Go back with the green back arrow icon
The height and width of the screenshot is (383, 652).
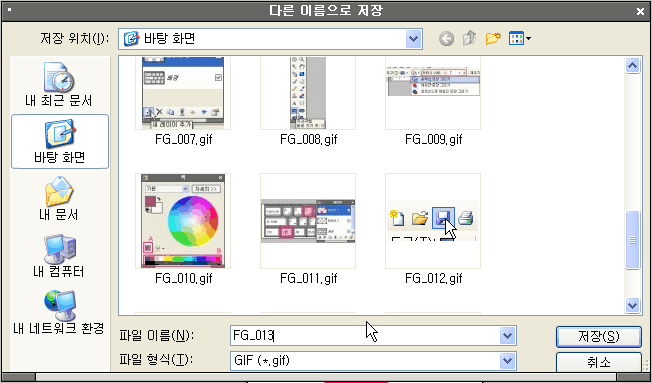click(446, 39)
